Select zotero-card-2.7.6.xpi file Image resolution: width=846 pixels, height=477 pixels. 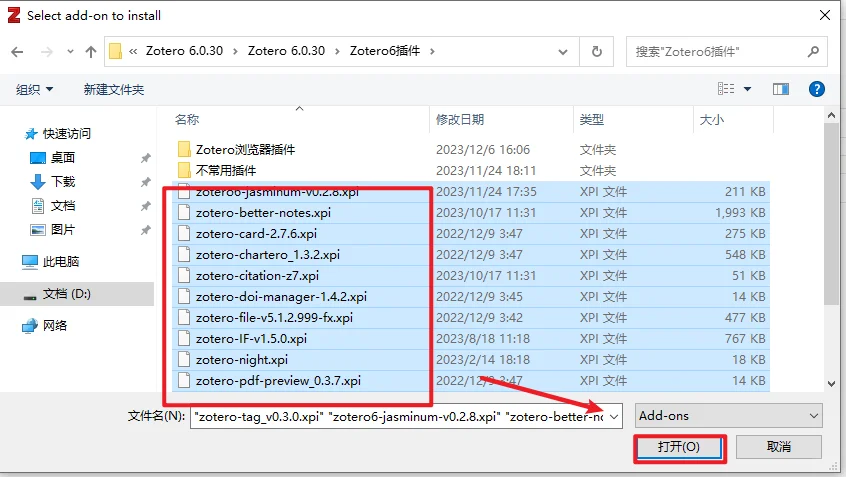pos(256,234)
